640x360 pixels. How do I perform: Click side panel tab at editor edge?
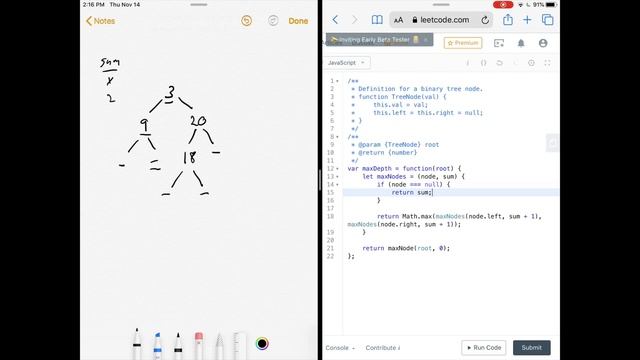[x=552, y=142]
